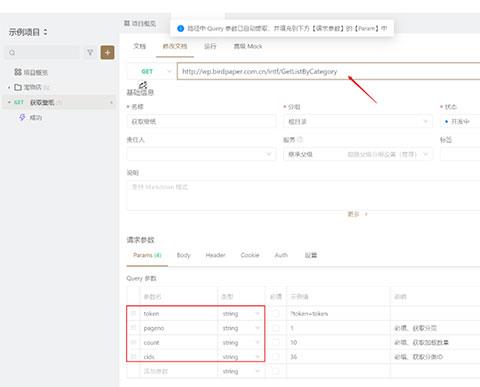Open the service inherit-parent dropdown
This screenshot has height=387, width=480.
coord(358,154)
